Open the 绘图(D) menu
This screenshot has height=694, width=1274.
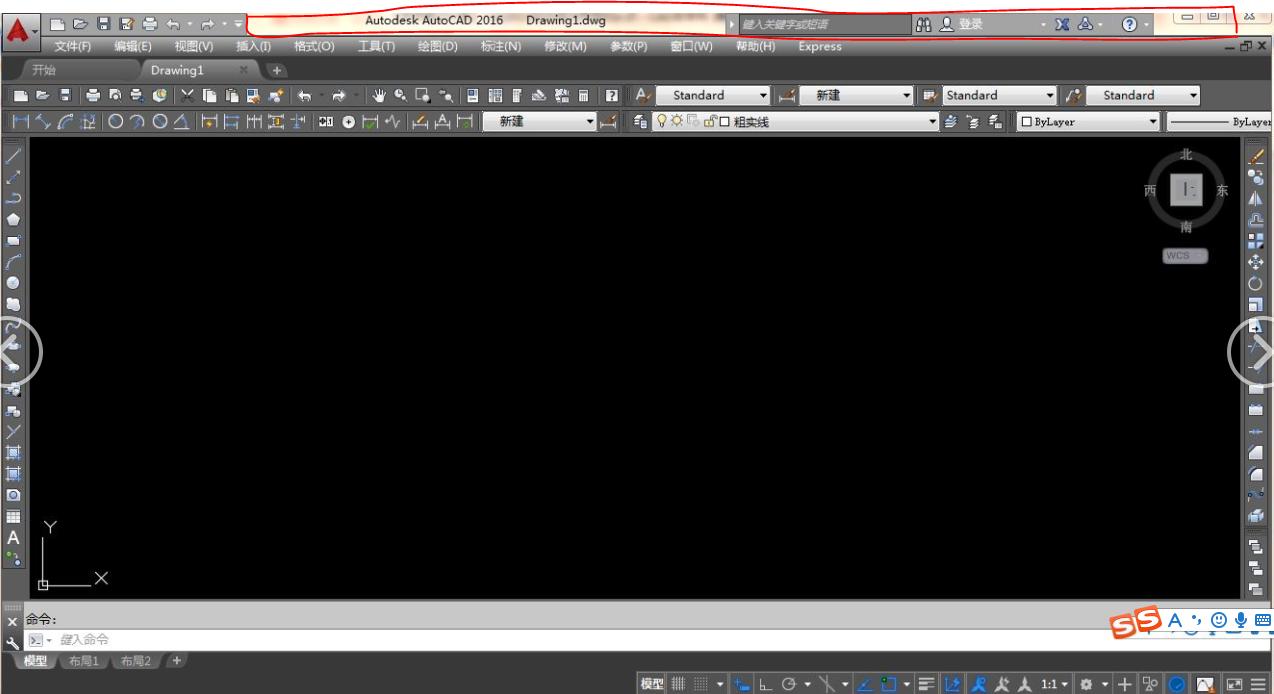click(x=437, y=46)
